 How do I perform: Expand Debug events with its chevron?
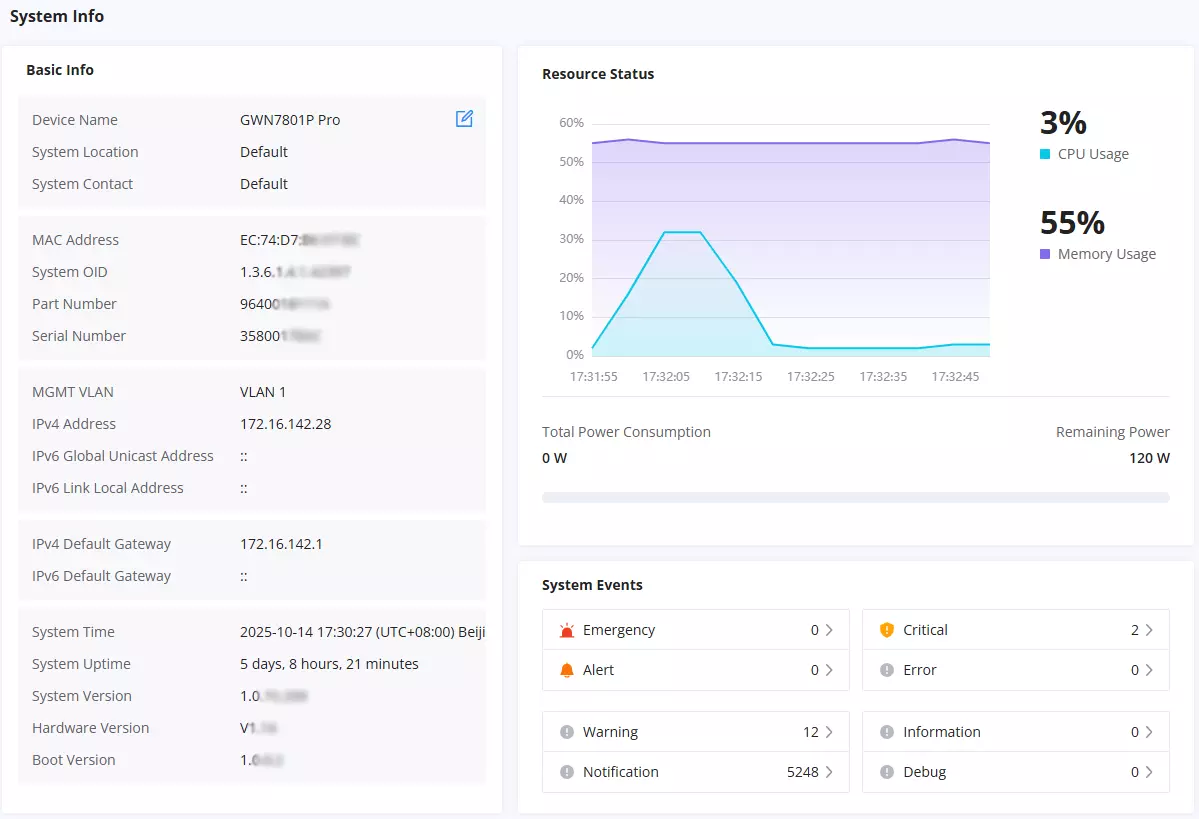tap(1149, 772)
